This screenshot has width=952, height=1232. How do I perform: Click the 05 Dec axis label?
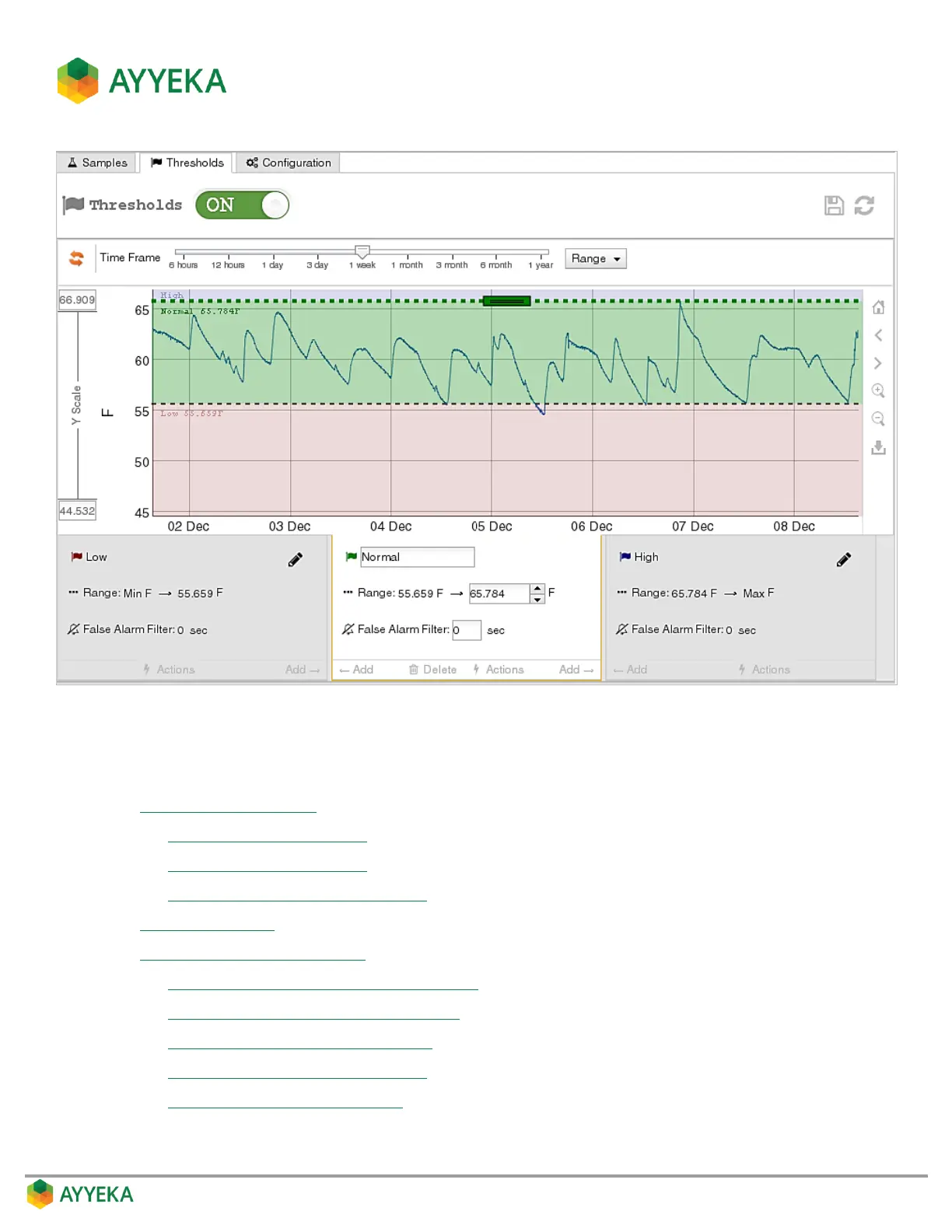point(492,527)
